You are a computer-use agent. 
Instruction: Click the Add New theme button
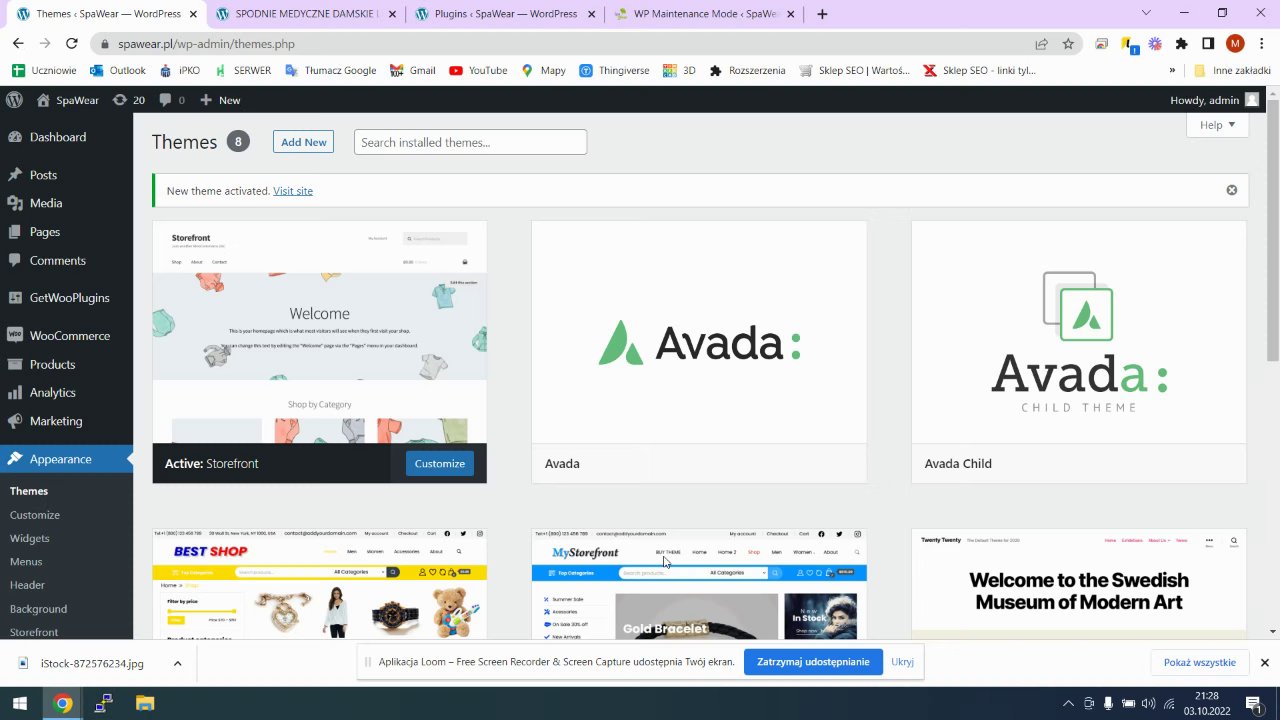303,142
